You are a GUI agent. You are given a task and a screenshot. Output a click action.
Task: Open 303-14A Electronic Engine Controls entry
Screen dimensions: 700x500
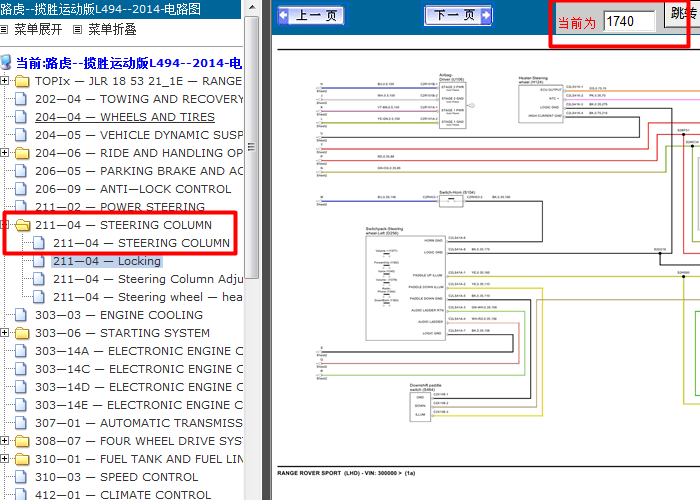point(139,351)
